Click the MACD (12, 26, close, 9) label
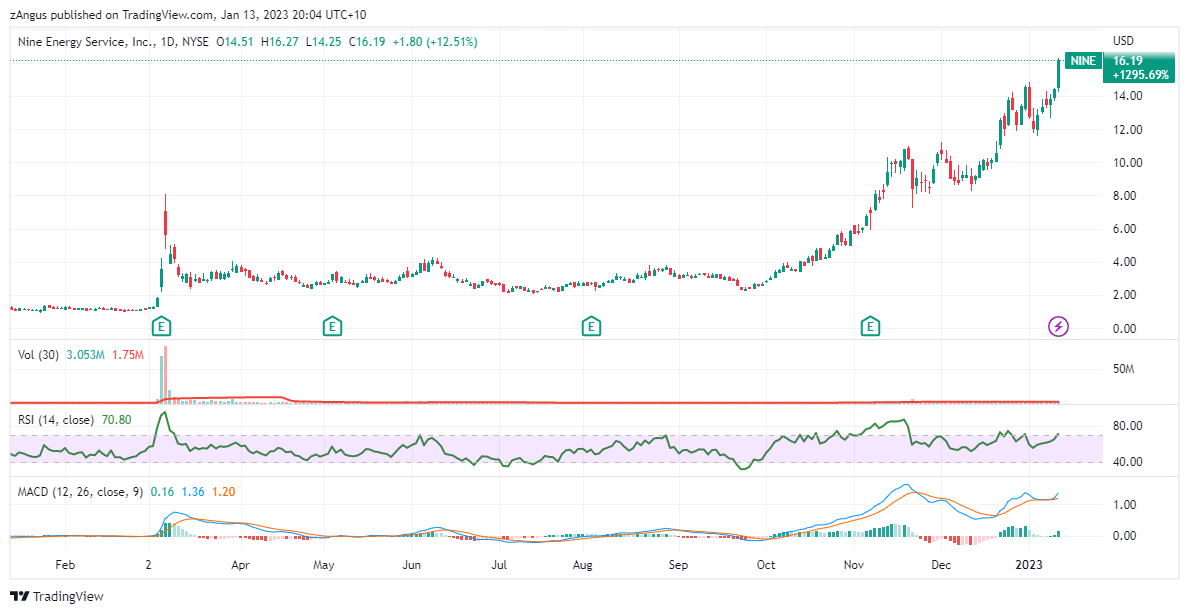The height and width of the screenshot is (614, 1189). point(80,492)
